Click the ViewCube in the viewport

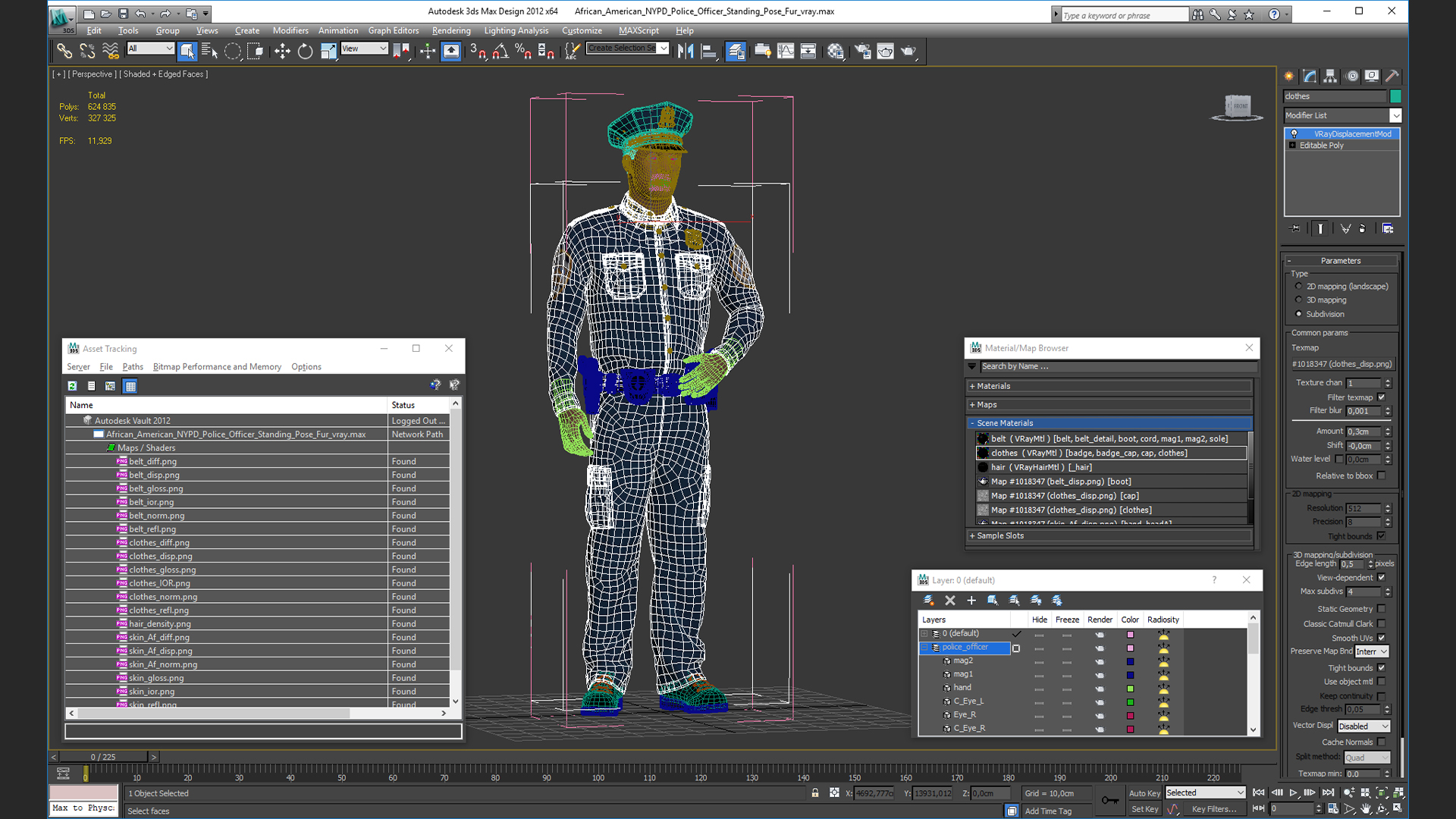pyautogui.click(x=1238, y=107)
